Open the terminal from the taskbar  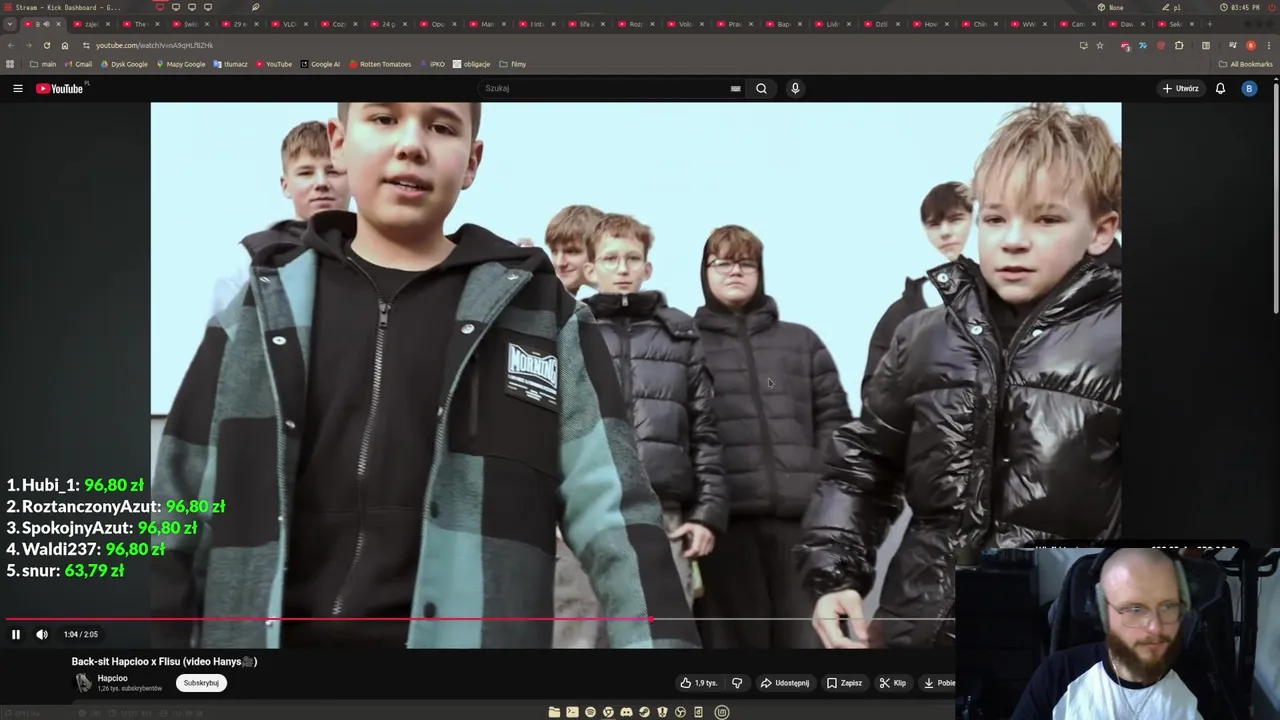tap(572, 712)
